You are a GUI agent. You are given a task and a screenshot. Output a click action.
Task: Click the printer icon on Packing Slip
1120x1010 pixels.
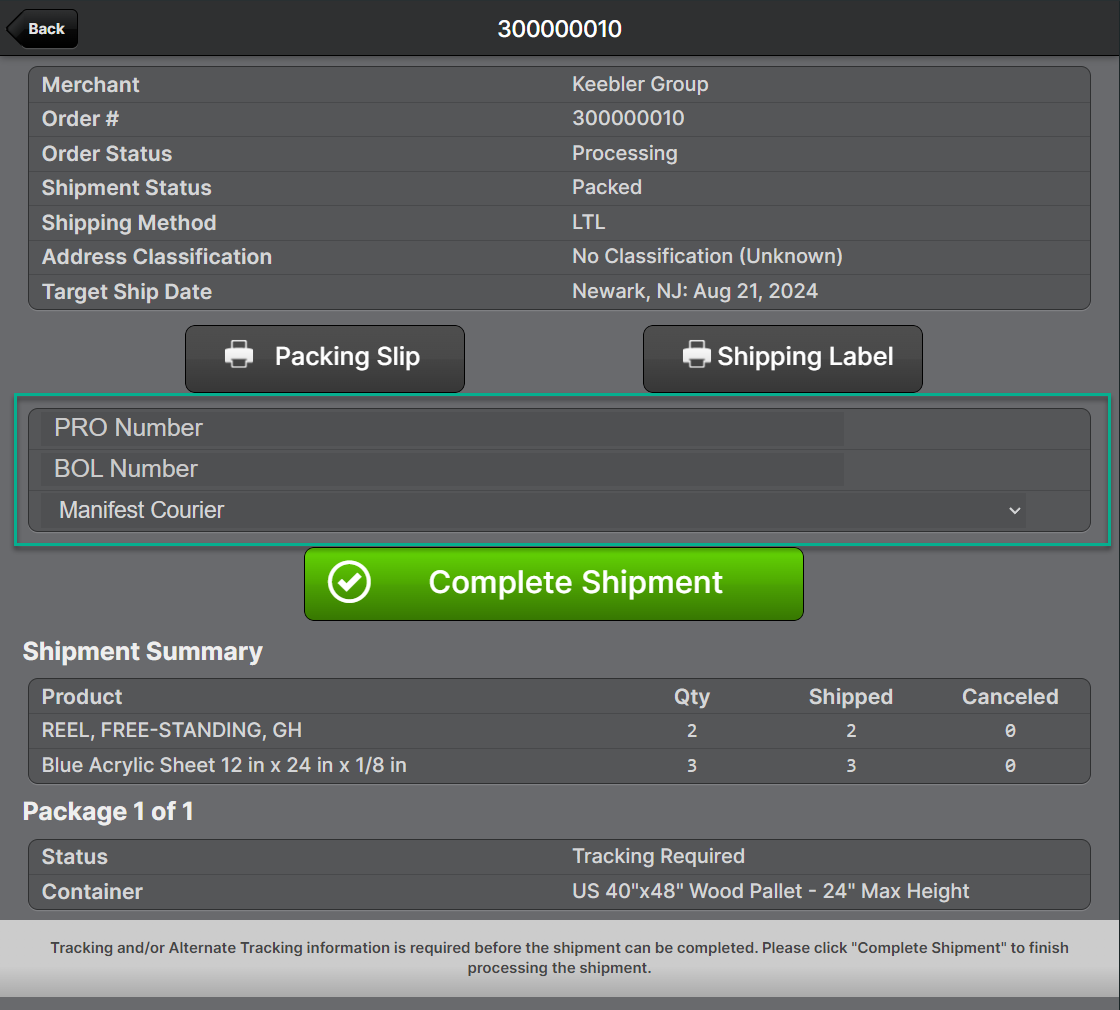(239, 356)
